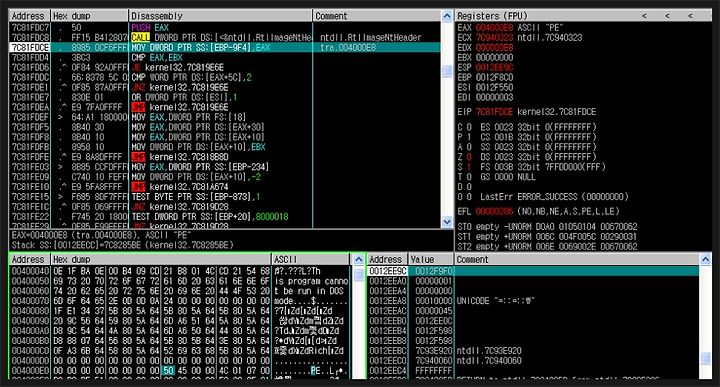Select the ESI register value 0012F550
Viewport: 720px width, 387px height.
click(x=494, y=87)
